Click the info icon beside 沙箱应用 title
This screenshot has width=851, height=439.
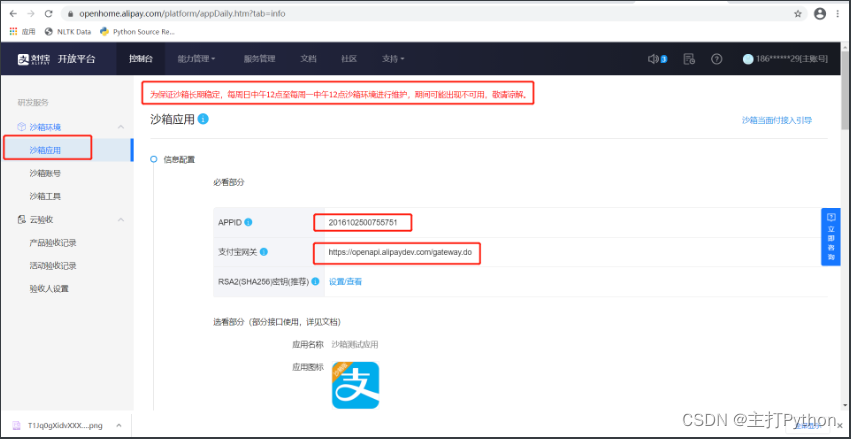(204, 119)
